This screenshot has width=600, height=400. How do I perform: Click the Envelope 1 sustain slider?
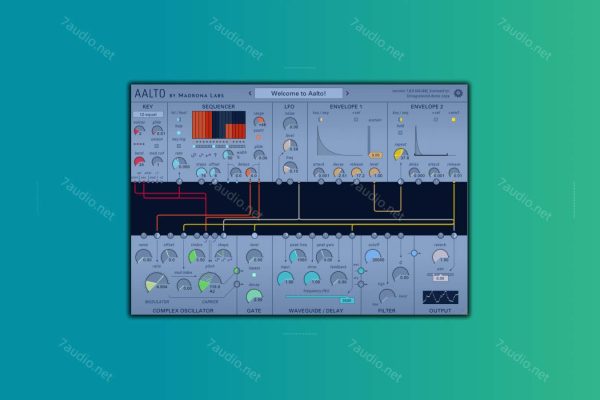(370, 140)
